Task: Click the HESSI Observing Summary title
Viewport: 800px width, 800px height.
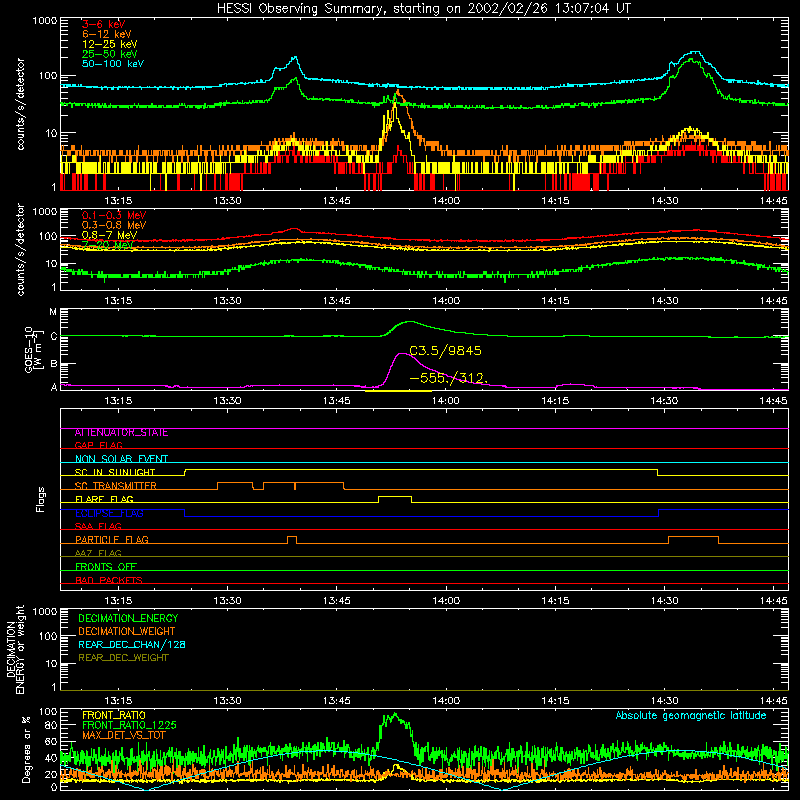Action: [x=423, y=8]
